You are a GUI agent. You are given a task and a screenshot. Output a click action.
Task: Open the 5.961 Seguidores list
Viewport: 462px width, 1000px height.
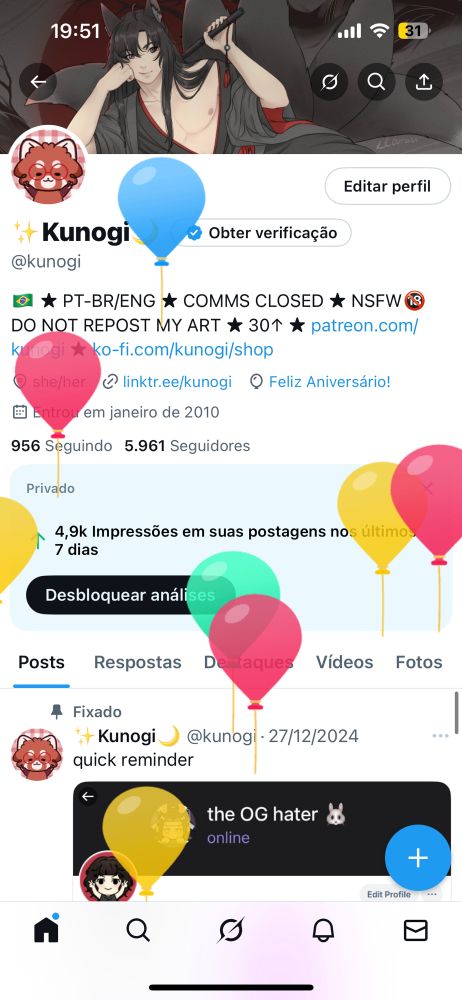[x=187, y=446]
